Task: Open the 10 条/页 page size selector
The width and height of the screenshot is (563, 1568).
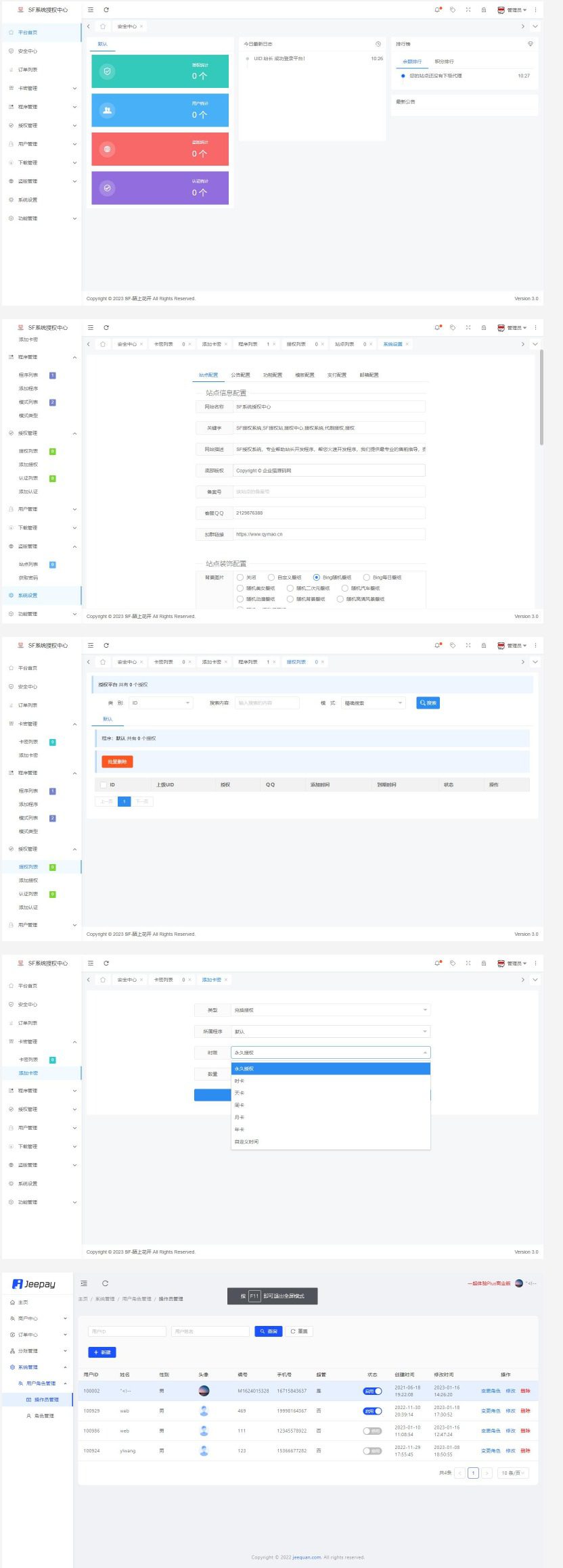Action: coord(514,1473)
